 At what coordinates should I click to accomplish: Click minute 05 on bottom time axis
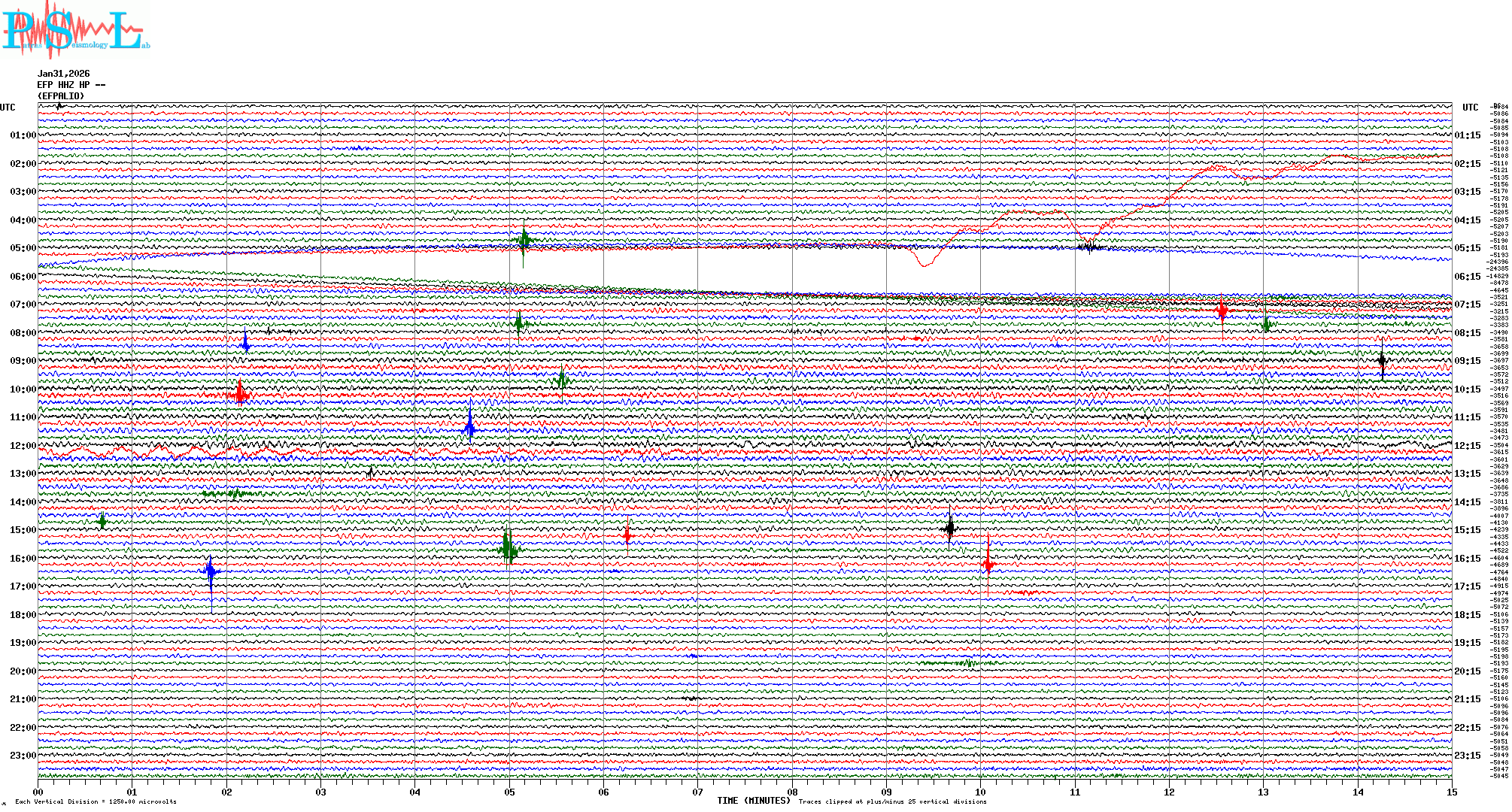[509, 792]
